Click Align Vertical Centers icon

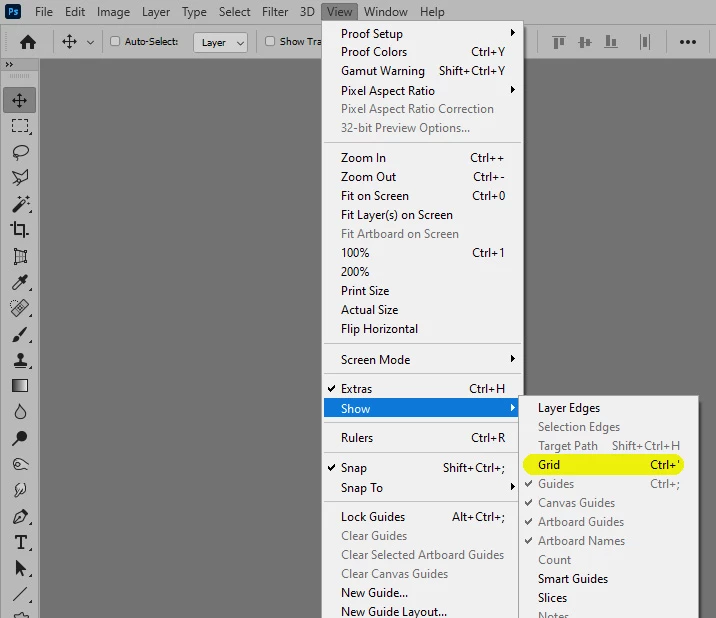[x=584, y=42]
